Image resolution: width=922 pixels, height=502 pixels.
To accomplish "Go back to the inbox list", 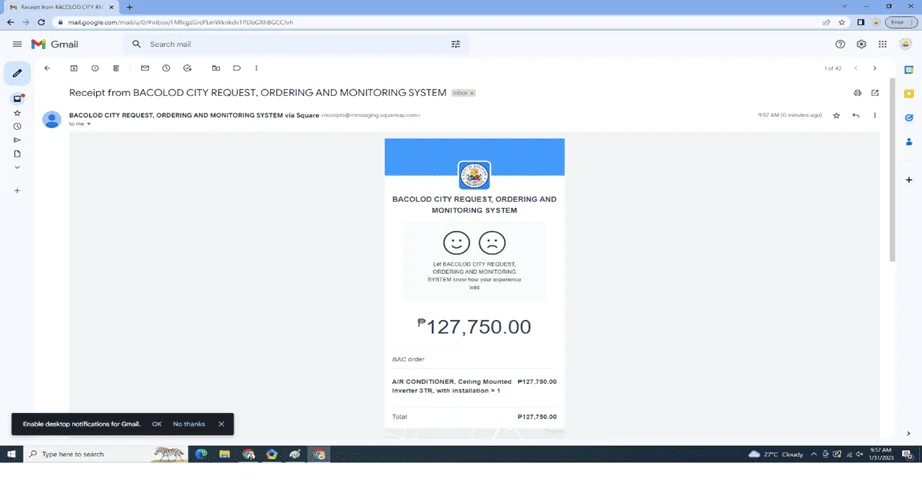I will point(47,68).
